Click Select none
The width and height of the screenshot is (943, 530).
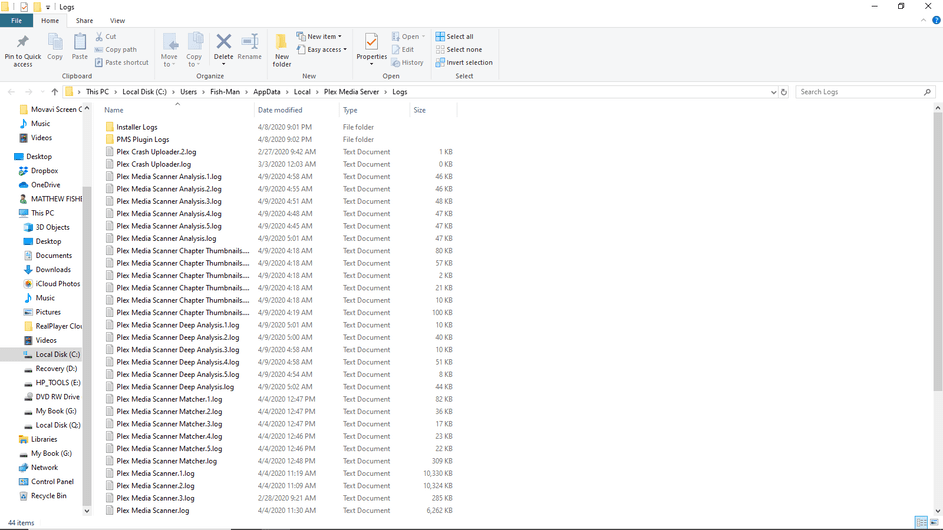(458, 49)
